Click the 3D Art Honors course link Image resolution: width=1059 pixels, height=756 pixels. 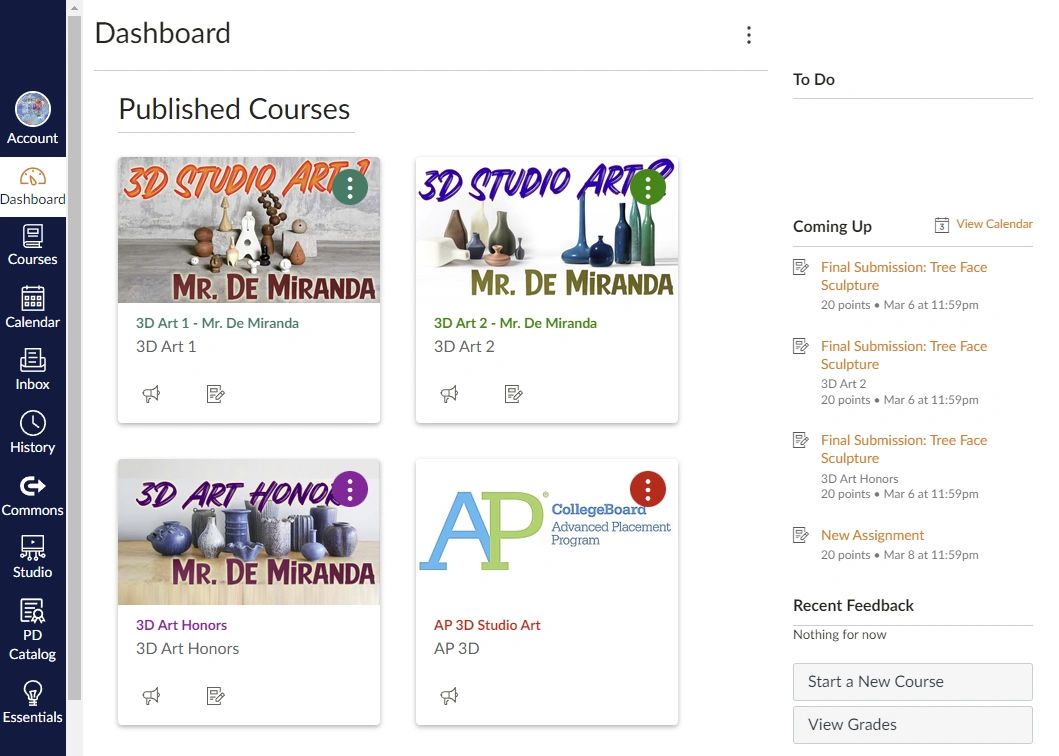(181, 625)
